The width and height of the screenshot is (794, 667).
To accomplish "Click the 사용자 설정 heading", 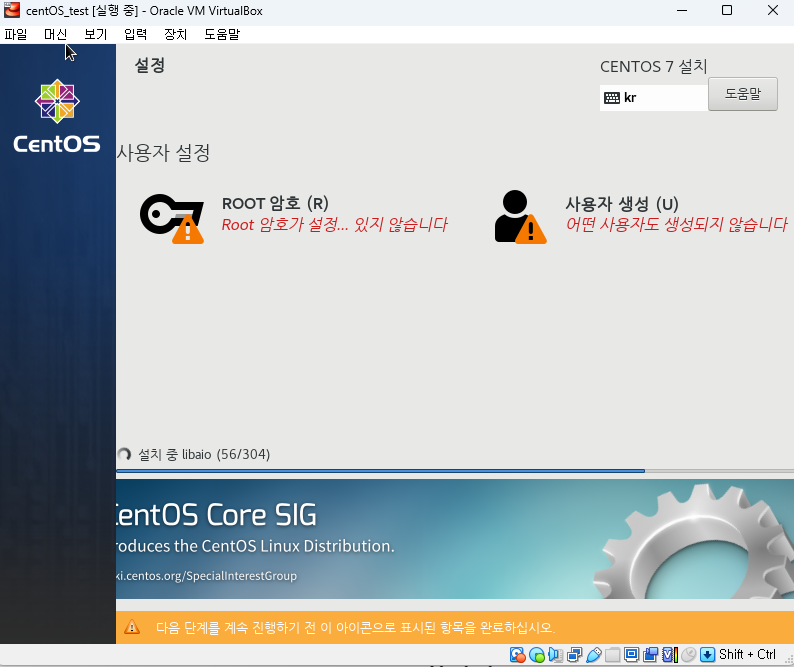I will 163,152.
